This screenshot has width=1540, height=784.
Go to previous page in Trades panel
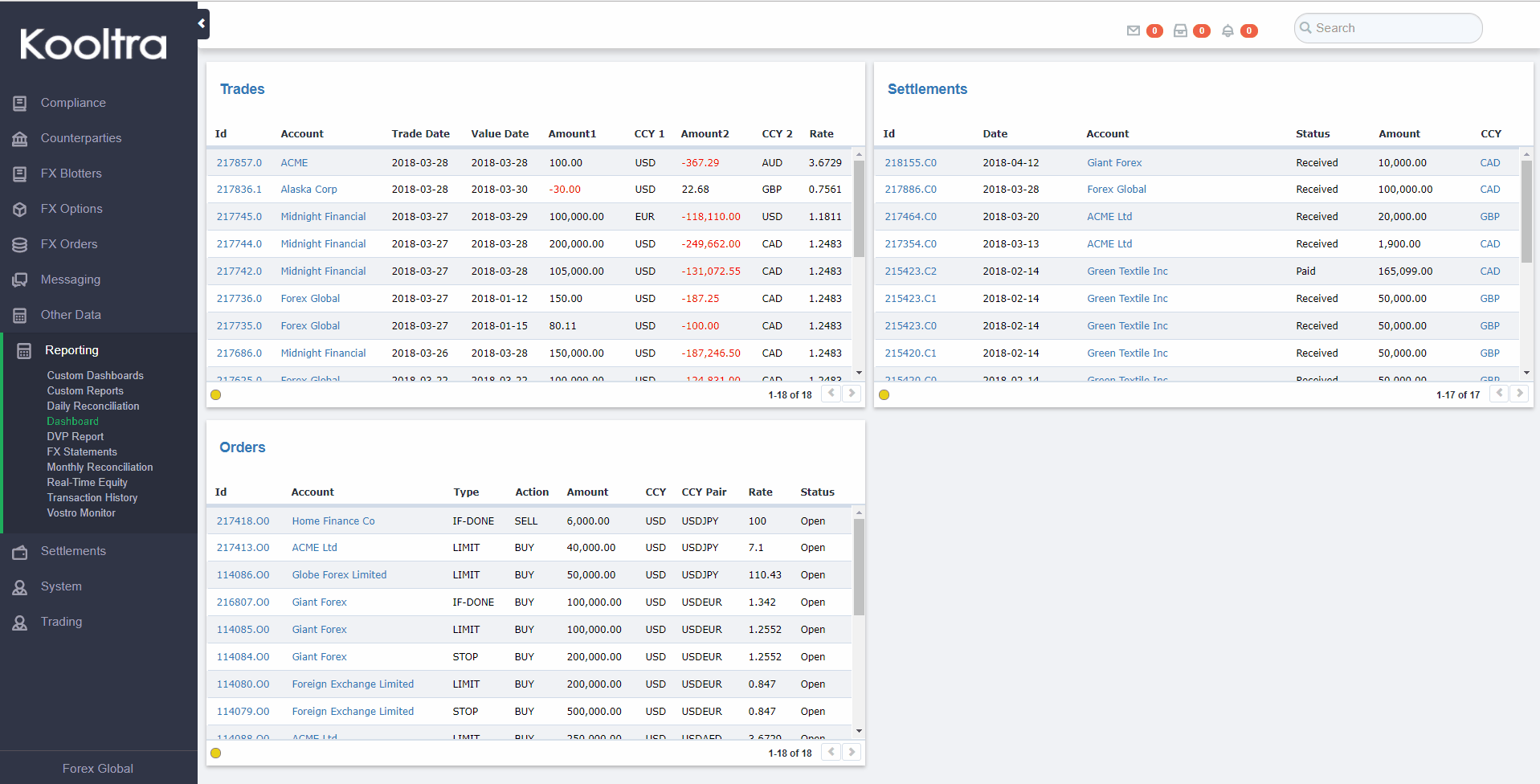(x=831, y=394)
